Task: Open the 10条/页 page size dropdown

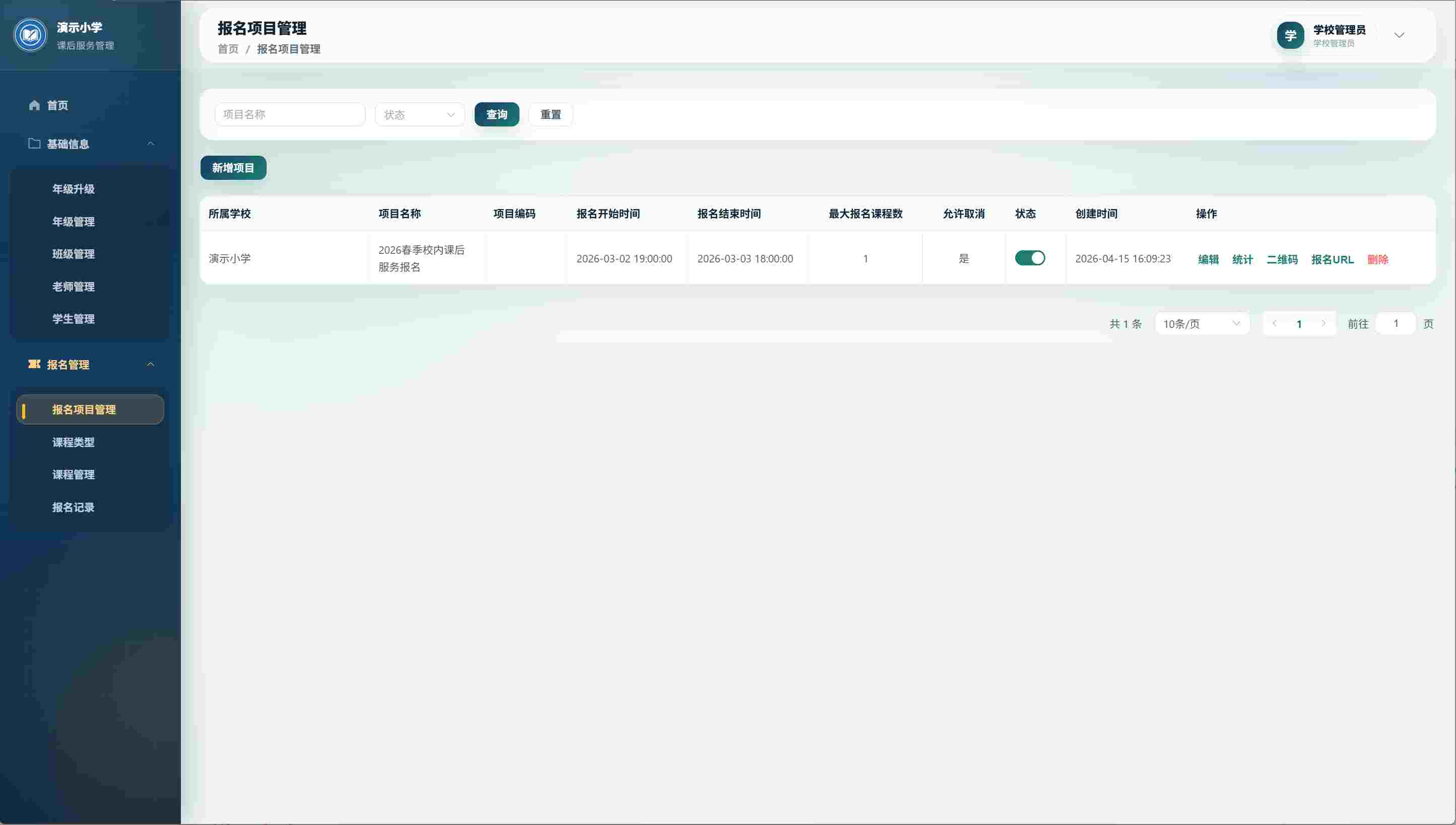Action: click(x=1202, y=323)
